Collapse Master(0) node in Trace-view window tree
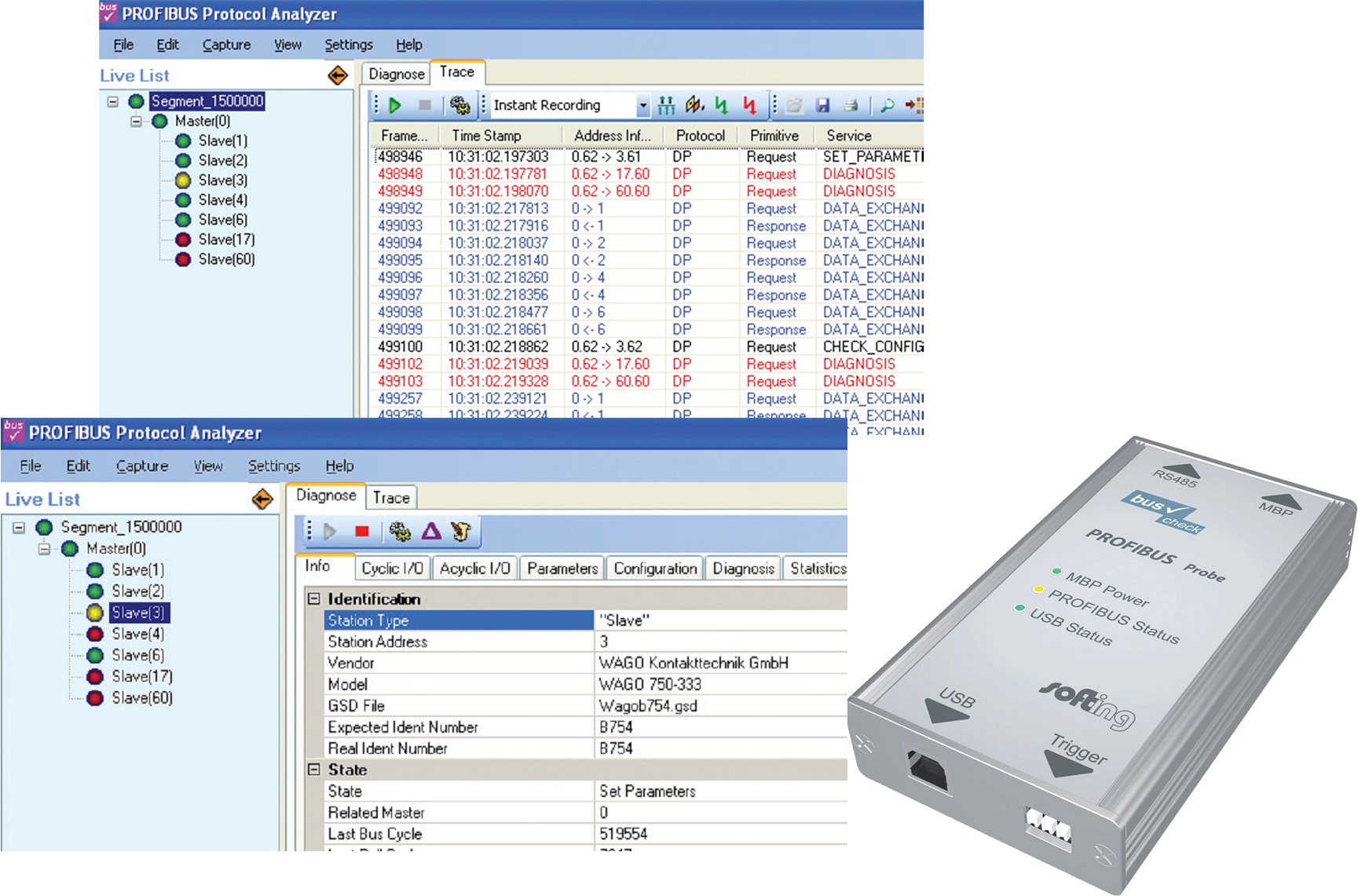The image size is (1358, 896). [137, 121]
